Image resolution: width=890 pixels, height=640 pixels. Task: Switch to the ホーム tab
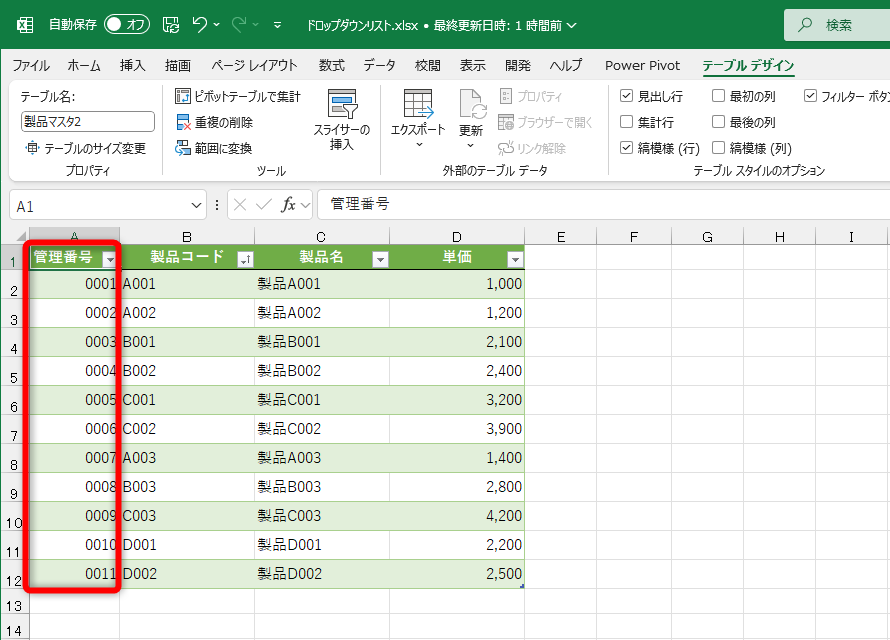[84, 65]
